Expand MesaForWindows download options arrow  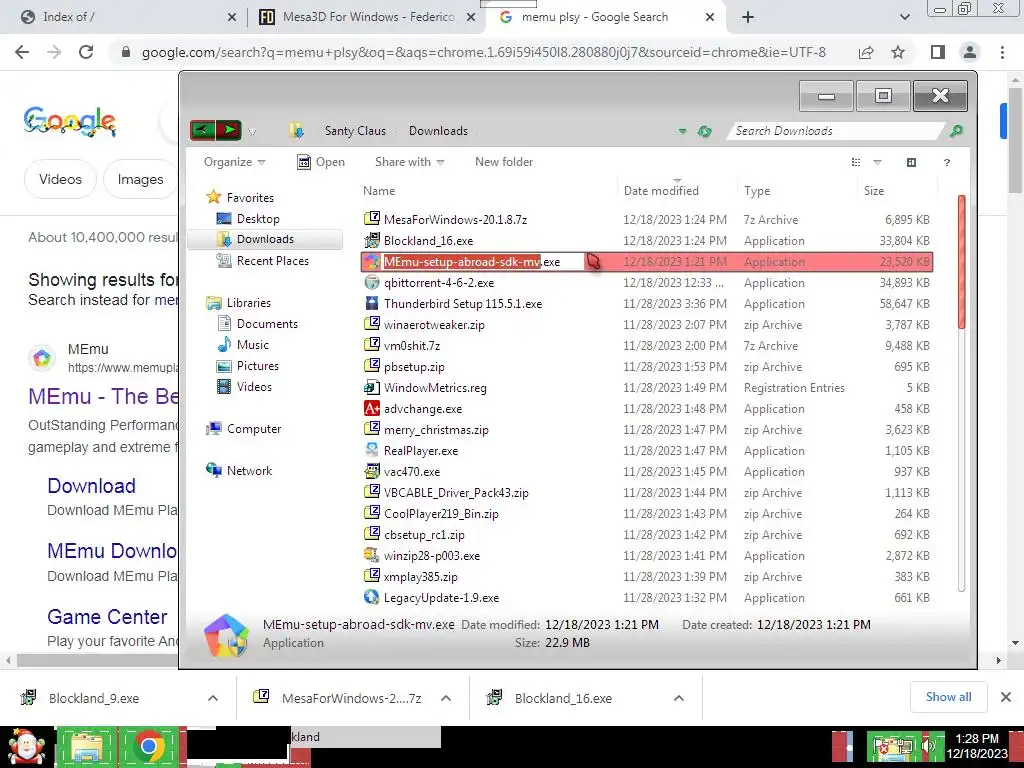446,698
